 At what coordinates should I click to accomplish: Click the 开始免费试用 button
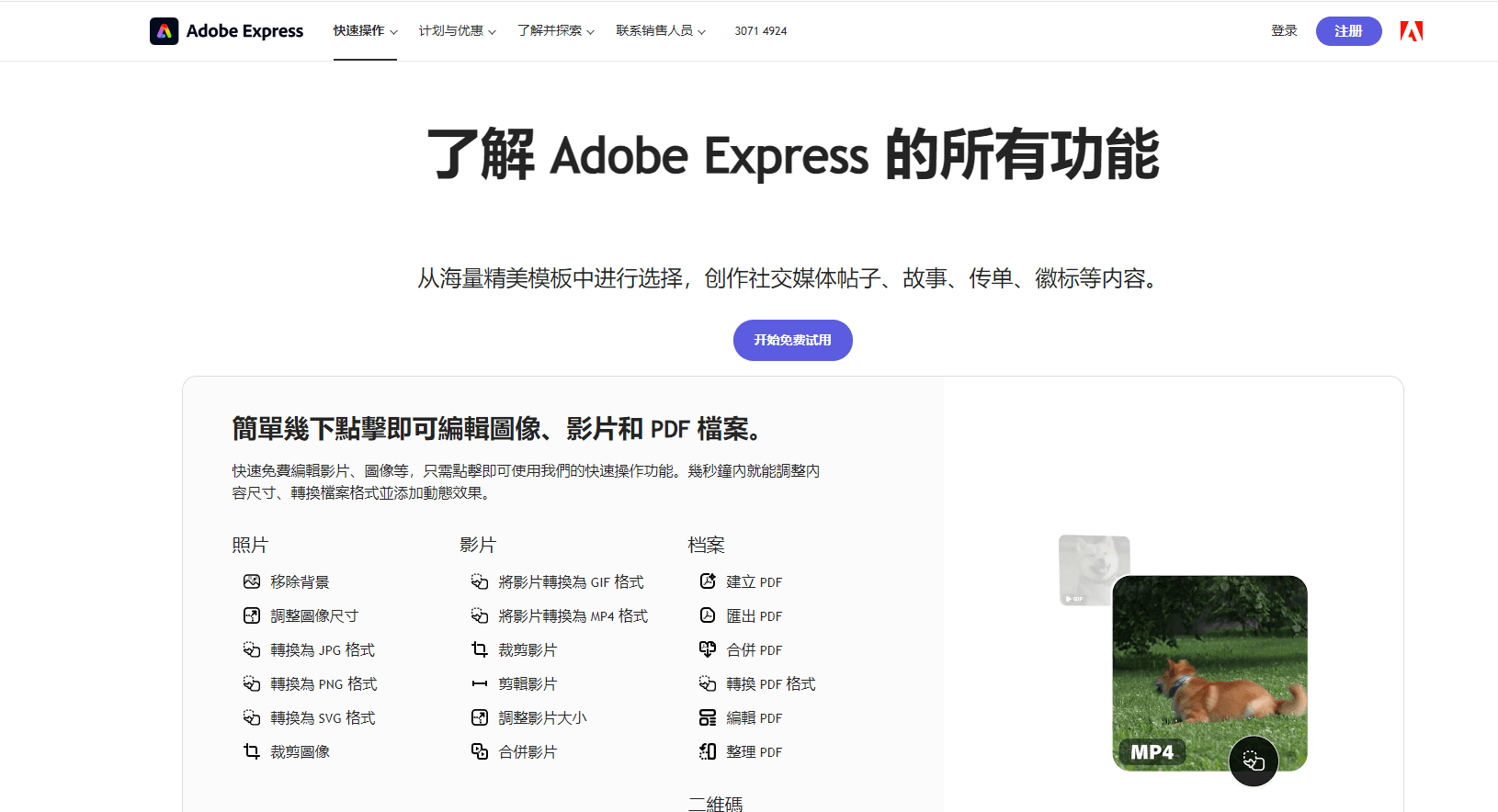[792, 340]
